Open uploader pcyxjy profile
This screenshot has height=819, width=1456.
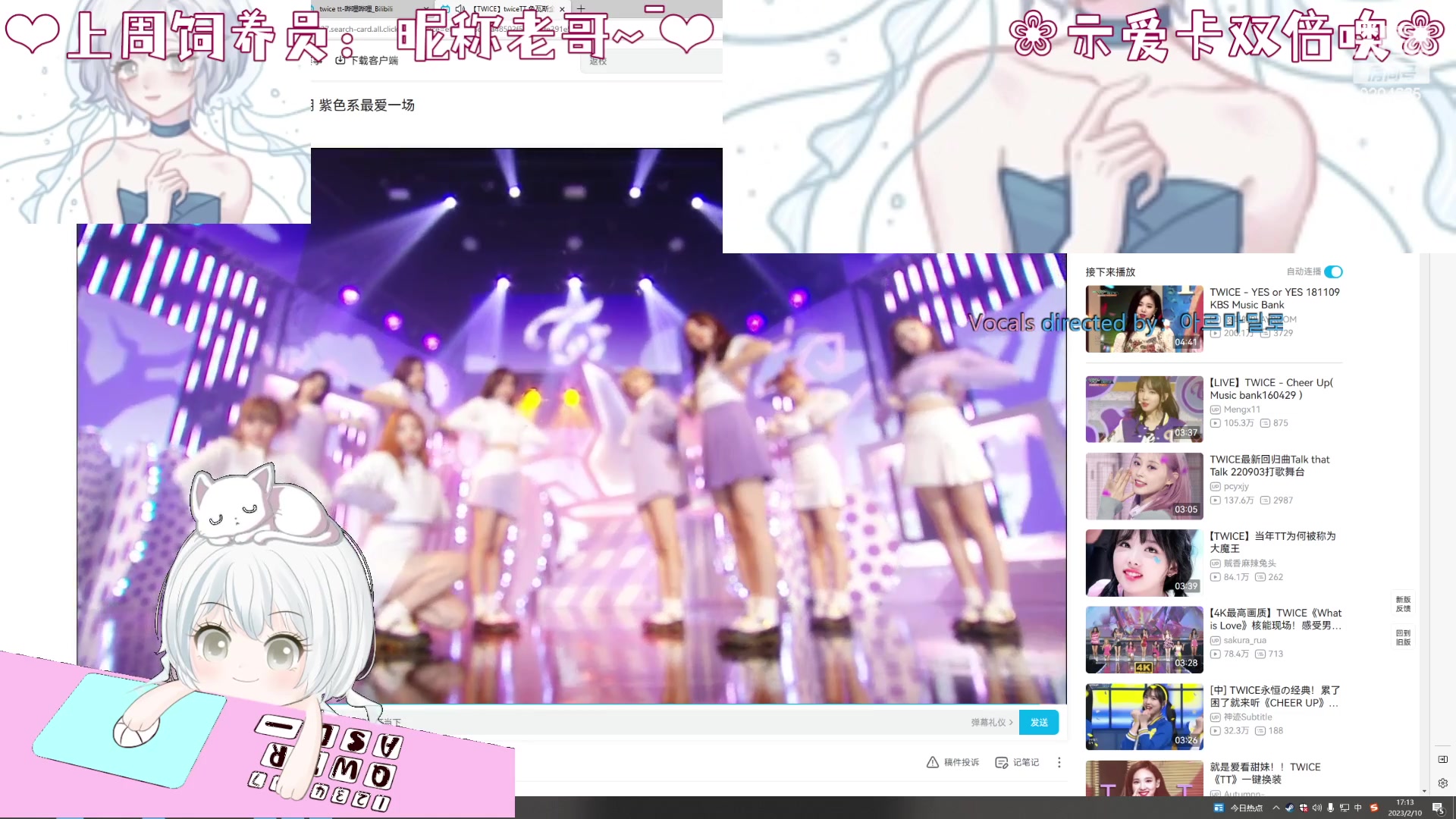tap(1236, 486)
